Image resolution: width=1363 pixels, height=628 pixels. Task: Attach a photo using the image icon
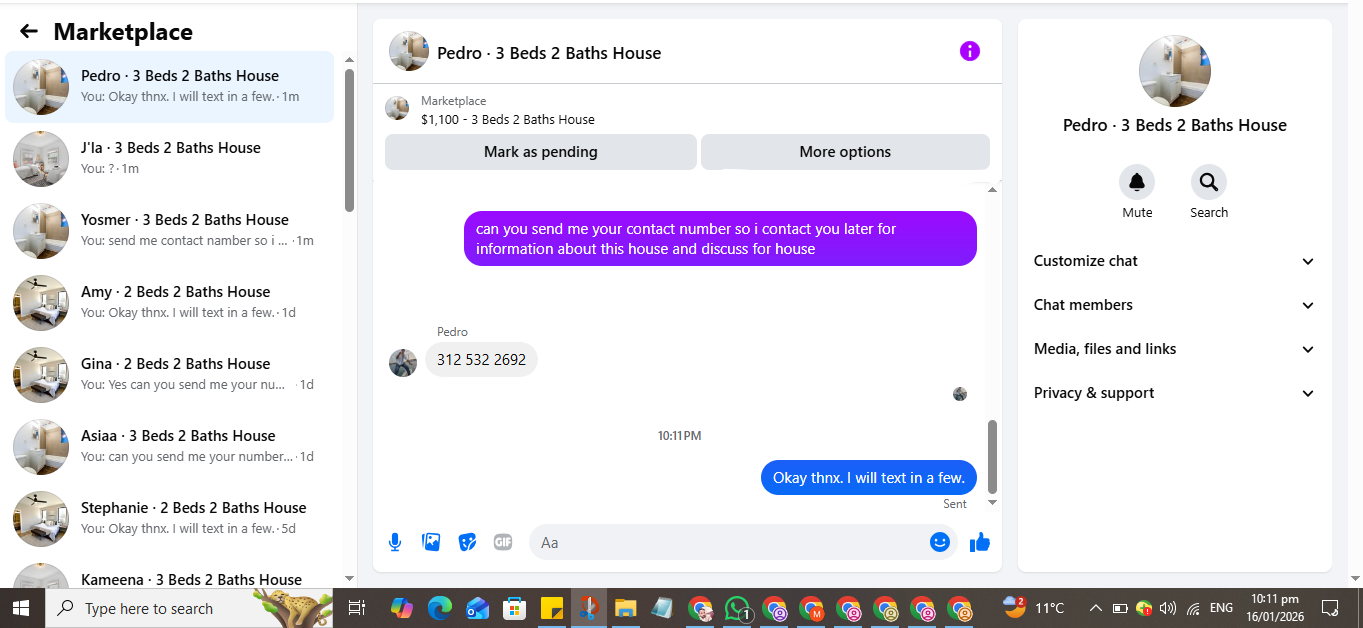431,542
